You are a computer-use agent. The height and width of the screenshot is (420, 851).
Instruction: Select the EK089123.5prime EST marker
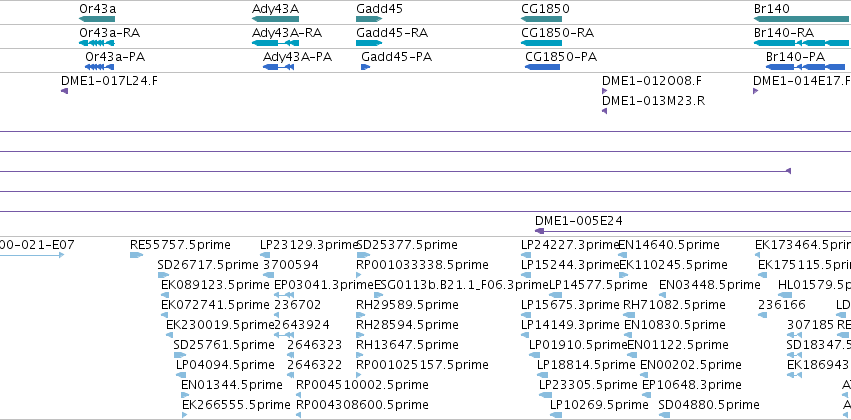(164, 295)
